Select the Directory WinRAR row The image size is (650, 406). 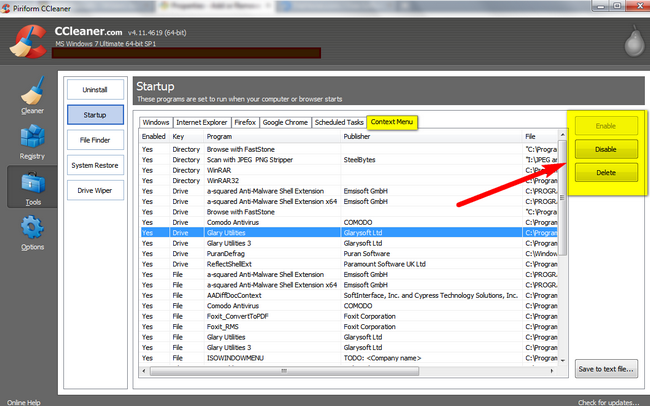point(349,170)
